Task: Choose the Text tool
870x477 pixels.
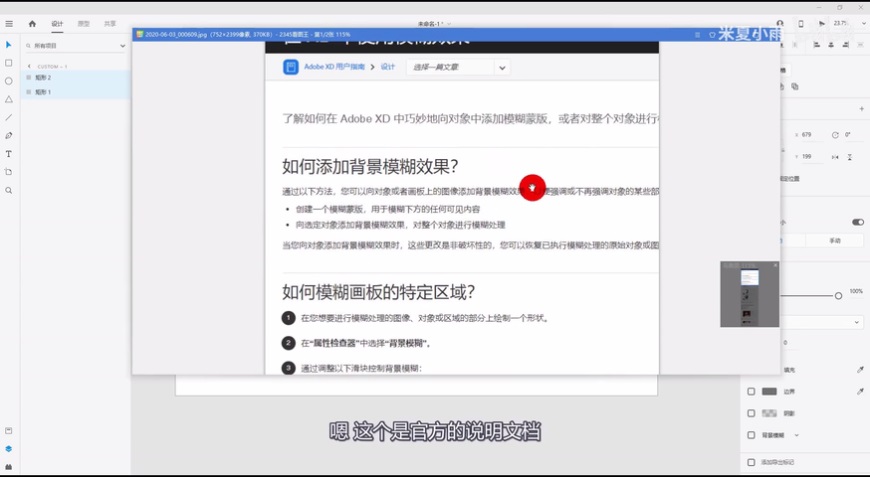Action: coord(8,154)
